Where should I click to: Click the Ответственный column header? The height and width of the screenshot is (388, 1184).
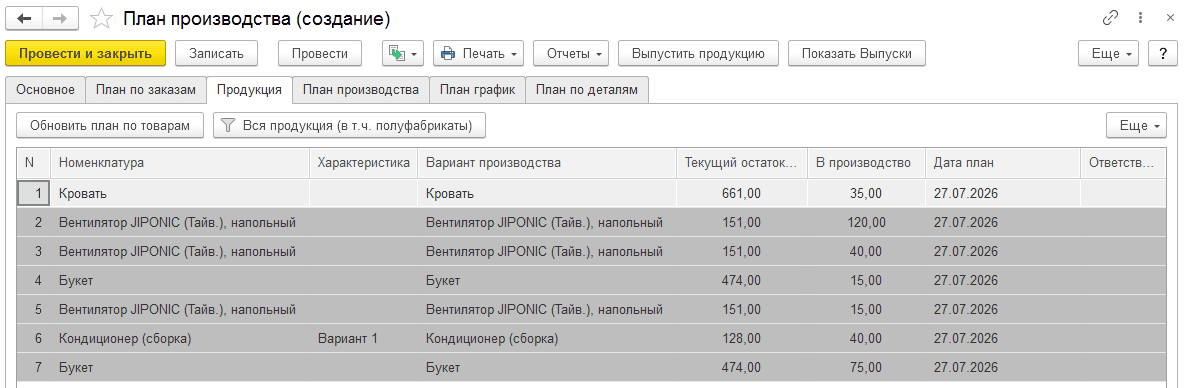1124,162
